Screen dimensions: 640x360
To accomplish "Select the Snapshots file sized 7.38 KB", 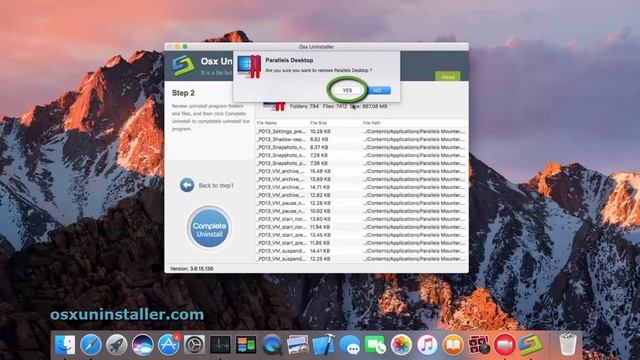I will (x=362, y=163).
